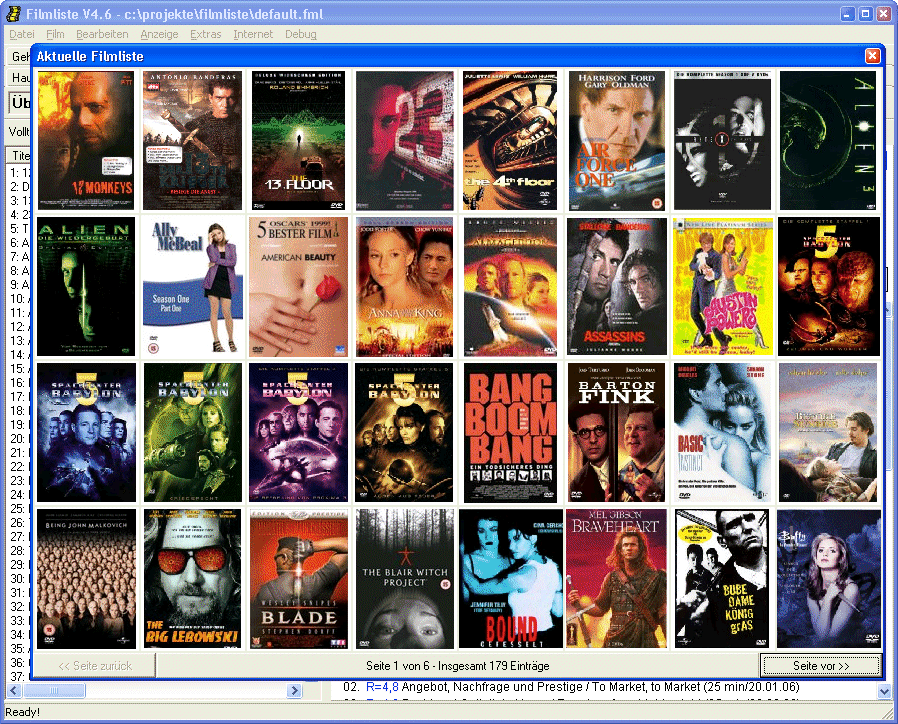Go to next page with Seite vor
898x724 pixels.
821,666
